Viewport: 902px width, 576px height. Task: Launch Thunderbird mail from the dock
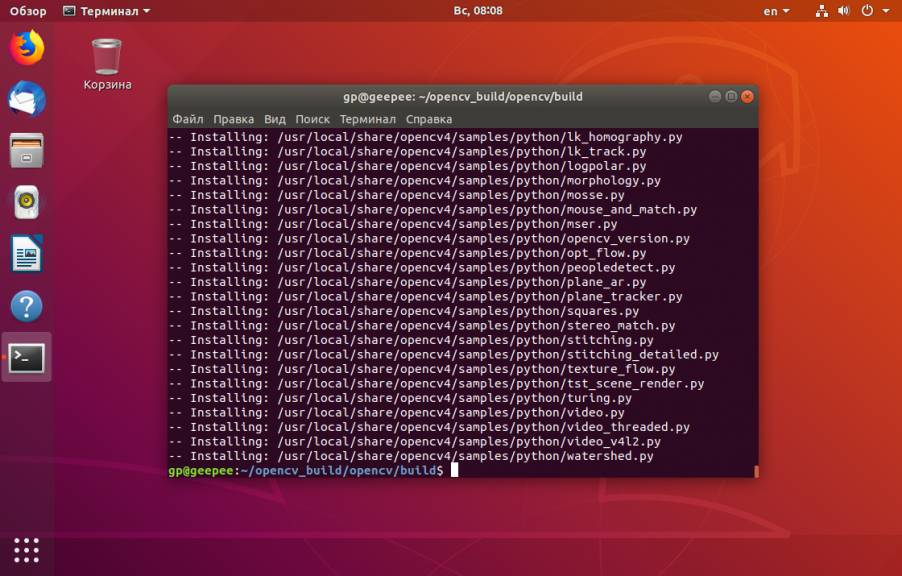(26, 99)
